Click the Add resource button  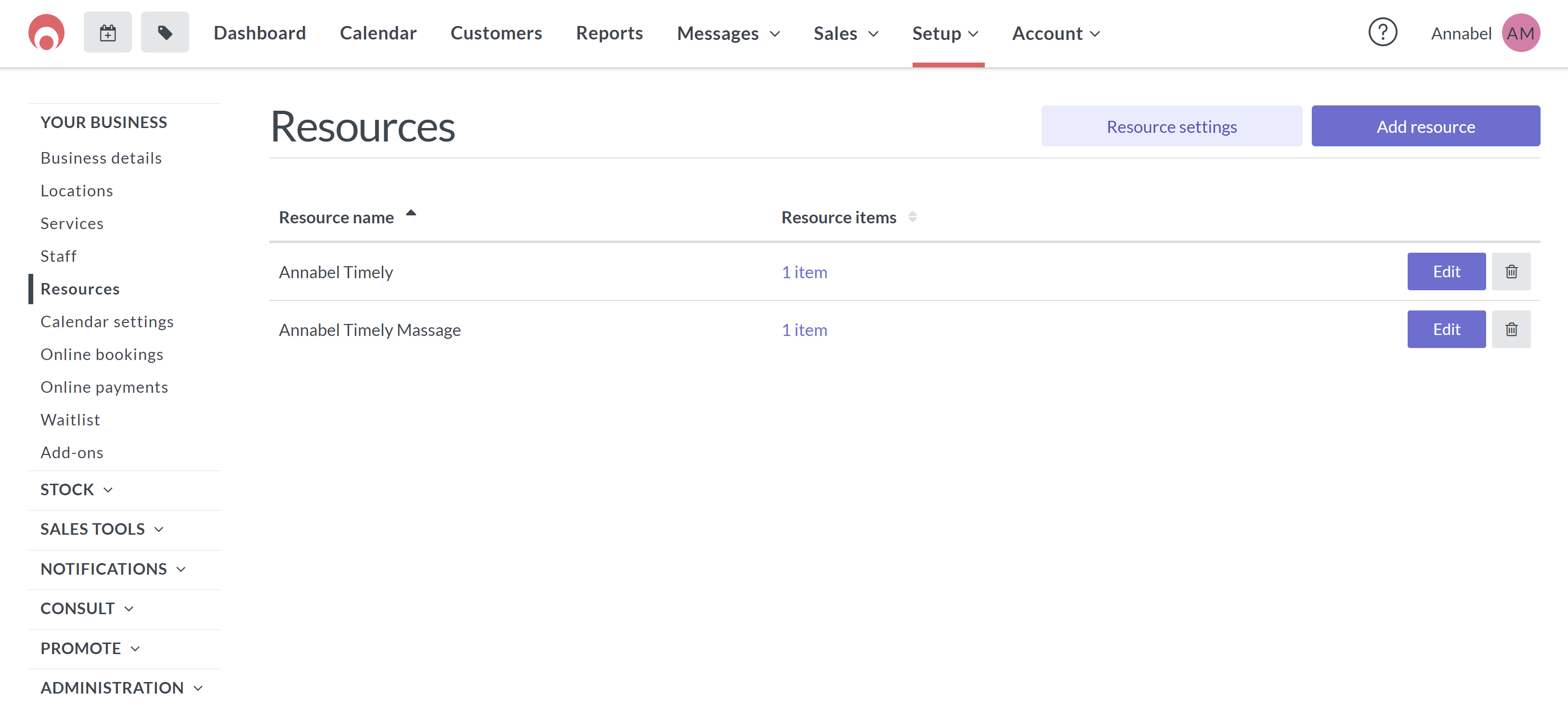point(1425,126)
